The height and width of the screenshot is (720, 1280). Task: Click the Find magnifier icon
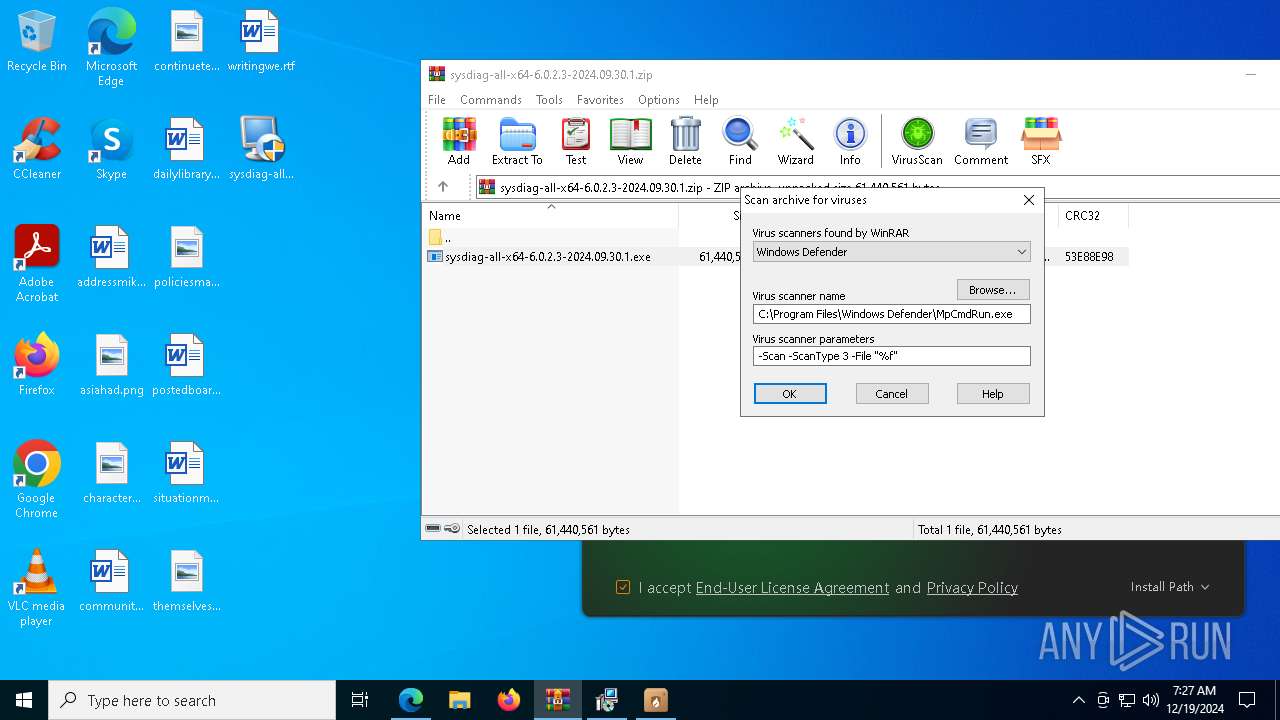coord(740,141)
